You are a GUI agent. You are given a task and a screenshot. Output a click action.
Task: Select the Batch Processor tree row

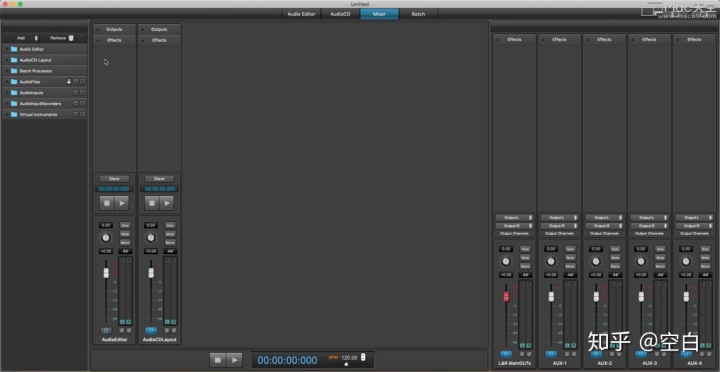44,71
